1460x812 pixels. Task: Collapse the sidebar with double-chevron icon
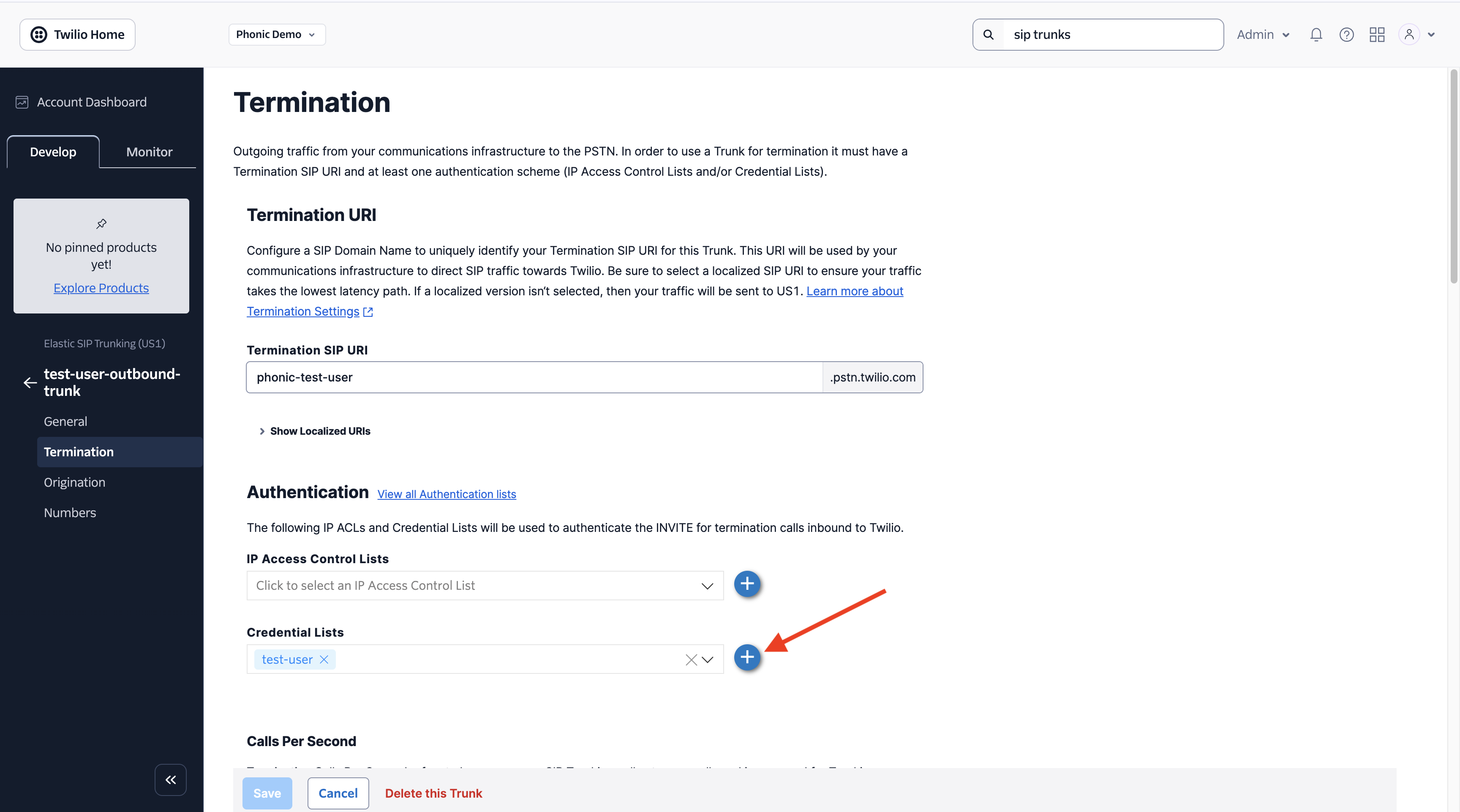click(171, 780)
